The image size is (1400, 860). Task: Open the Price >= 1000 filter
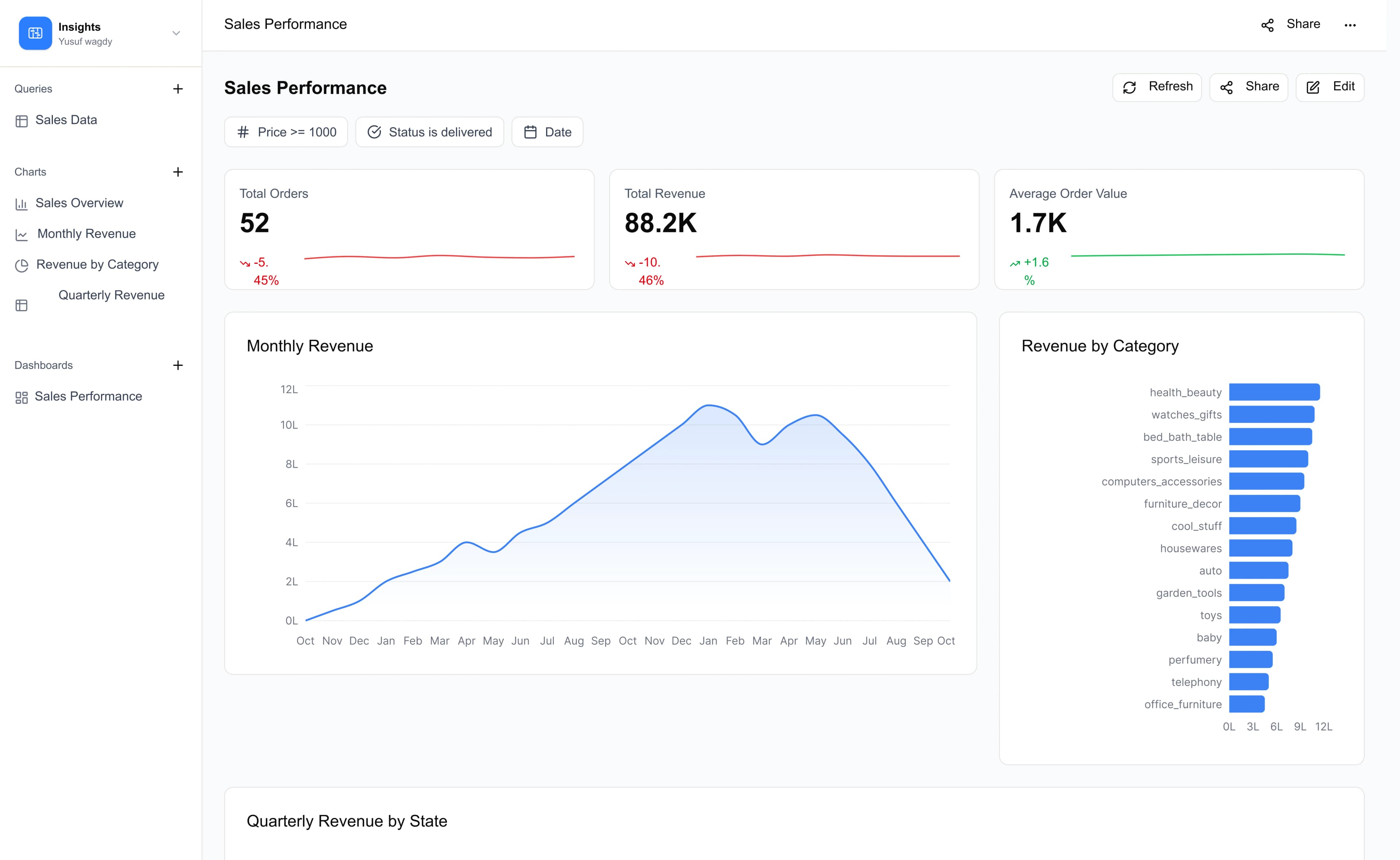(285, 132)
